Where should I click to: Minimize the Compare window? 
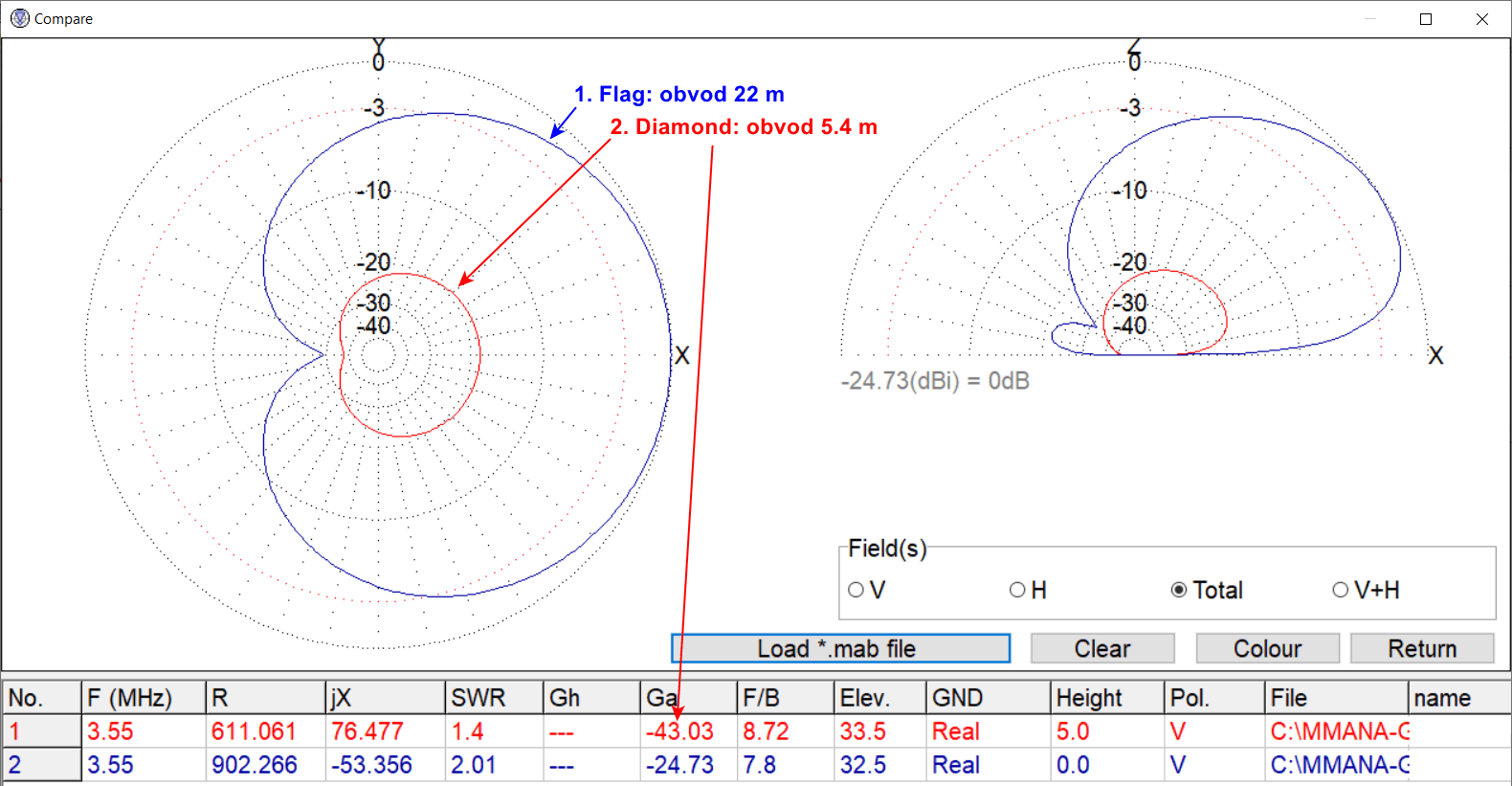pos(1369,19)
